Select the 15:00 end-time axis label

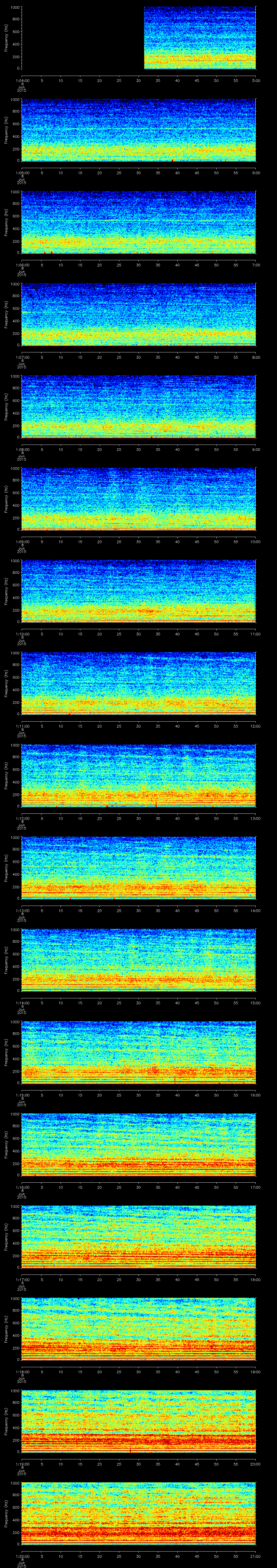[x=256, y=1003]
